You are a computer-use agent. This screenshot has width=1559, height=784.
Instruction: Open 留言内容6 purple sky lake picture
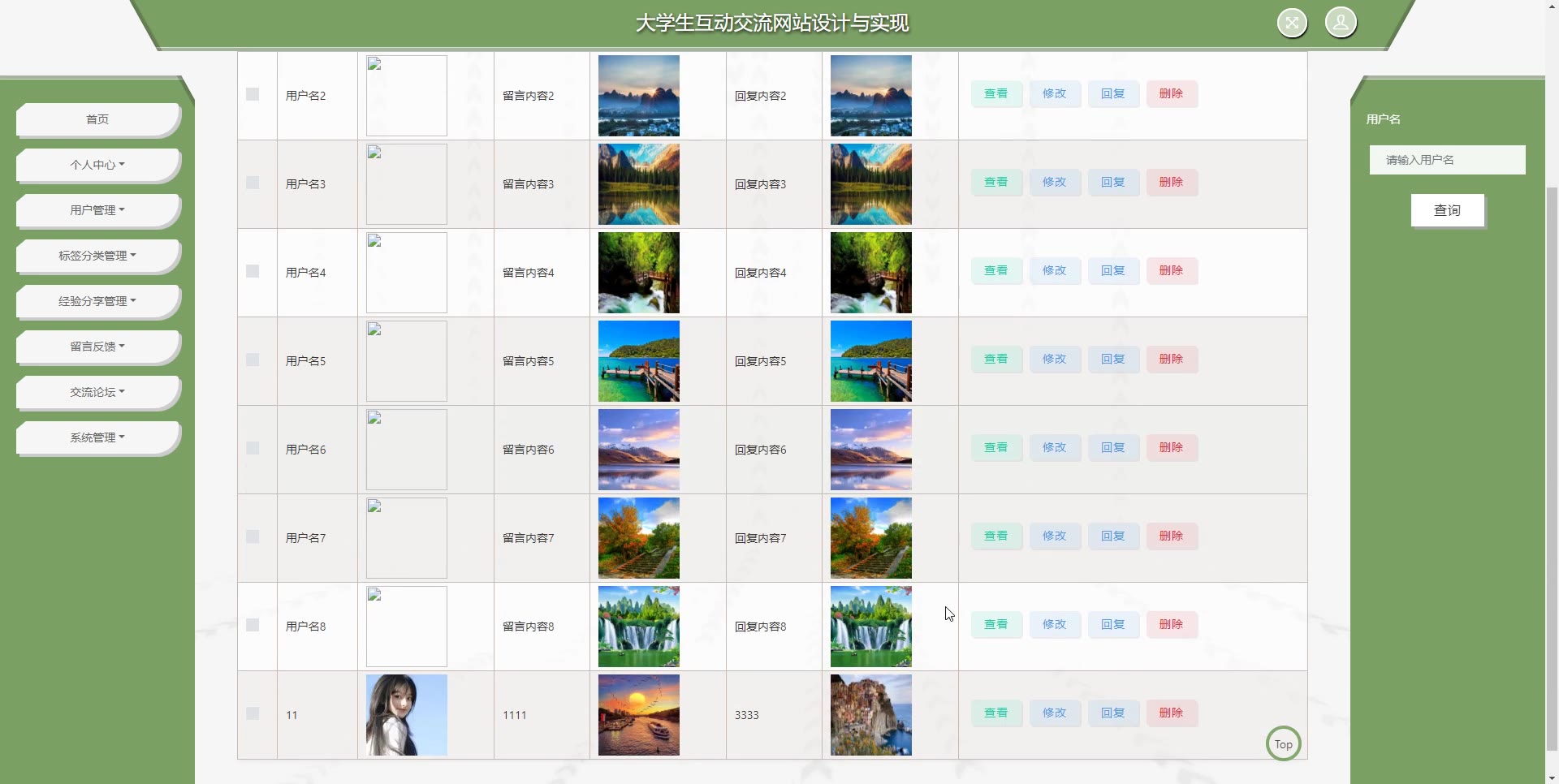point(639,450)
